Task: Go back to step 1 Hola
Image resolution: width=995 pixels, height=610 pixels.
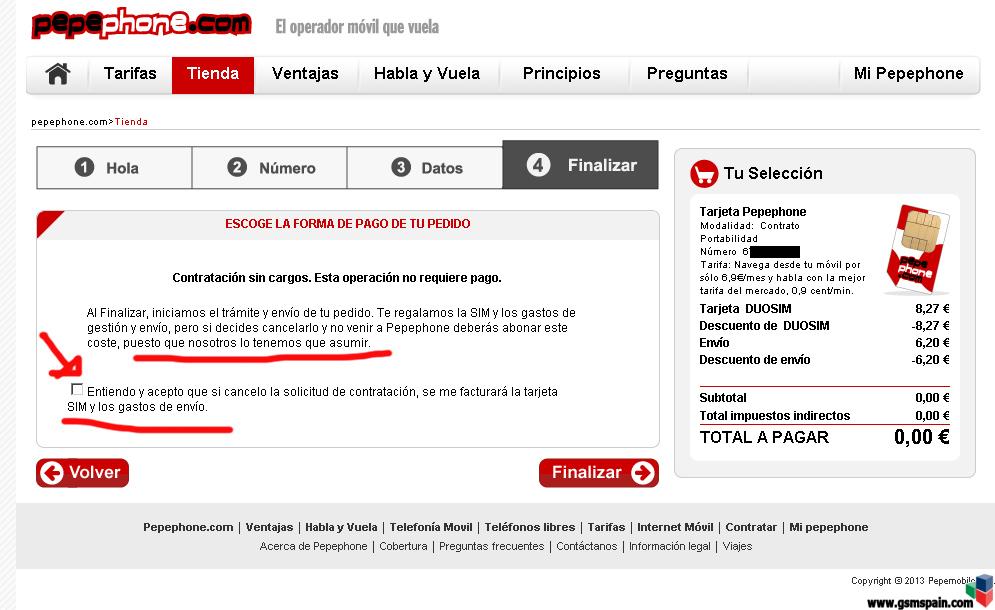Action: (114, 168)
